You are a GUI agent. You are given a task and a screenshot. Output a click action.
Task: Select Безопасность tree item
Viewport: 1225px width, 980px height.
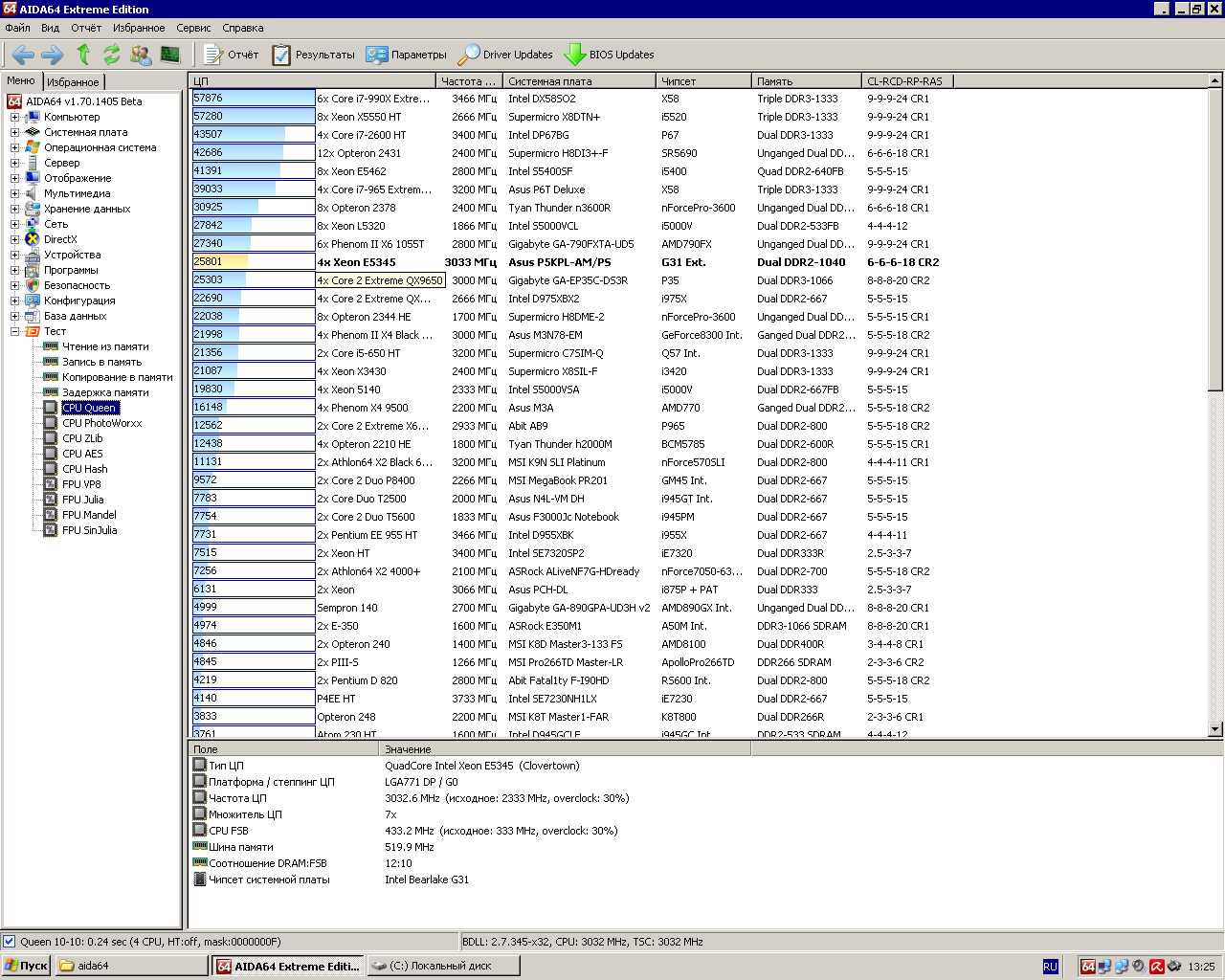[77, 285]
